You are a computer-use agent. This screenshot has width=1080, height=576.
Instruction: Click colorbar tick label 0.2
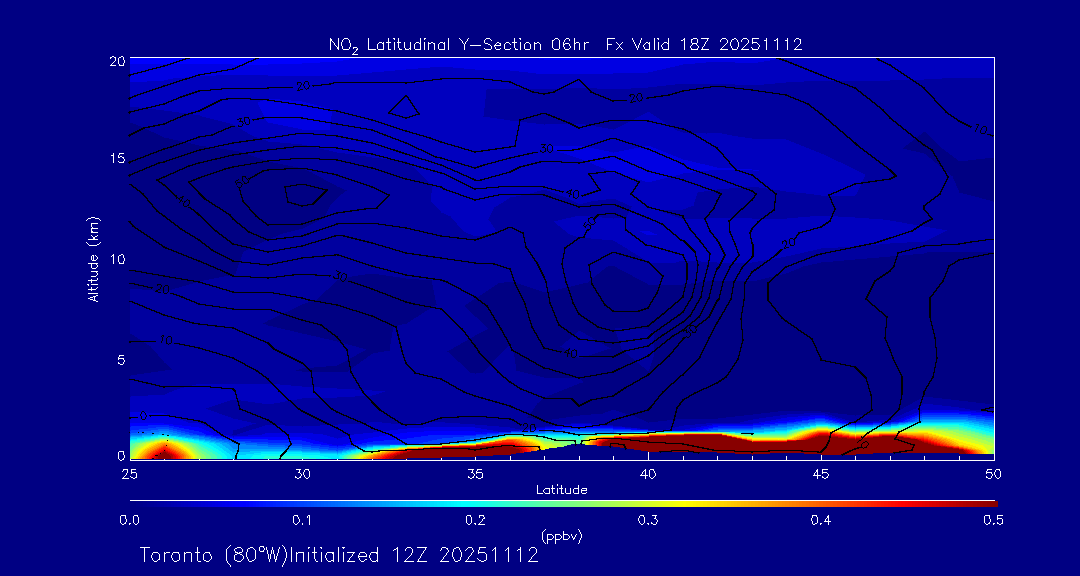click(x=475, y=520)
